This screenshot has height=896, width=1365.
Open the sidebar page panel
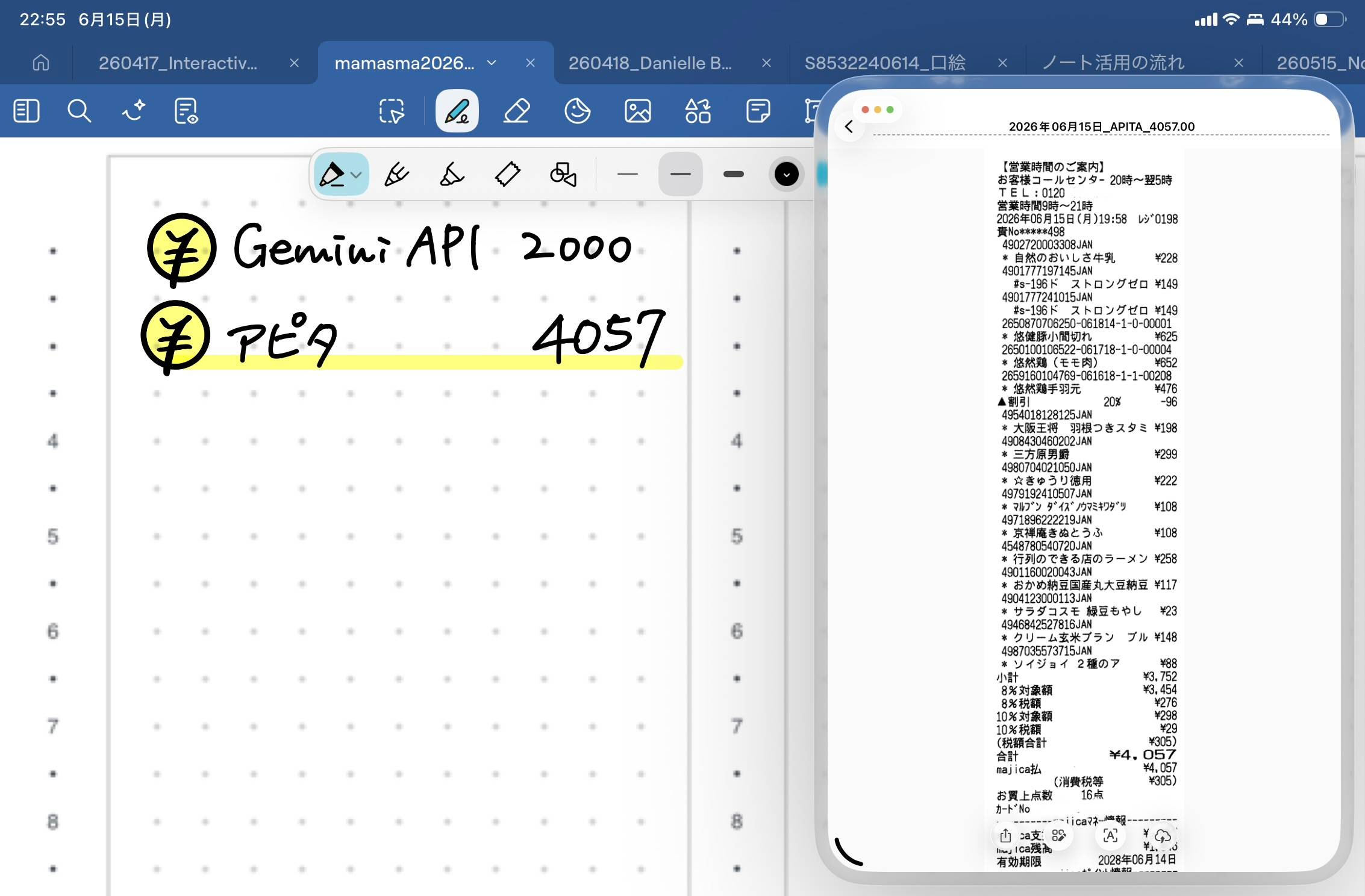(27, 111)
